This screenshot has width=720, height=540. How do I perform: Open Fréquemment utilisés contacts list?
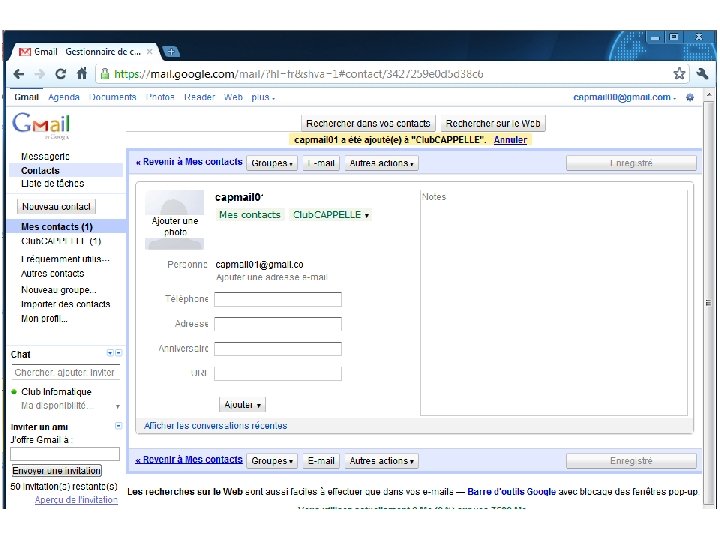point(65,259)
